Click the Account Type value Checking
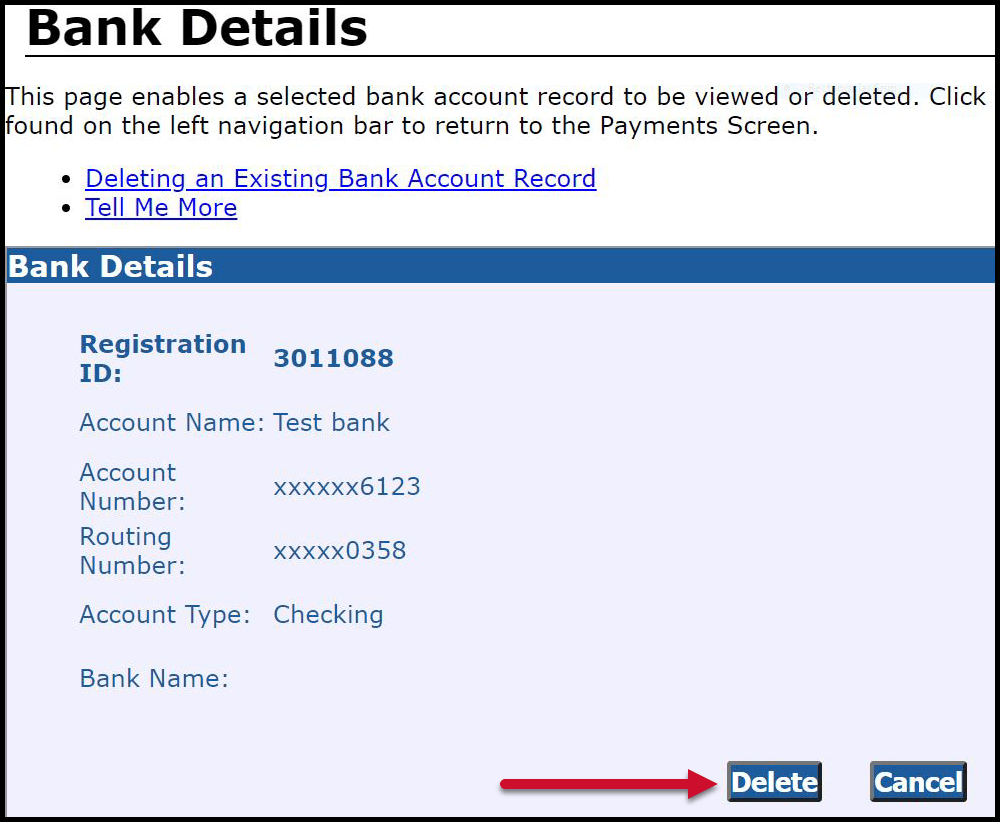The image size is (1000, 822). [x=328, y=614]
